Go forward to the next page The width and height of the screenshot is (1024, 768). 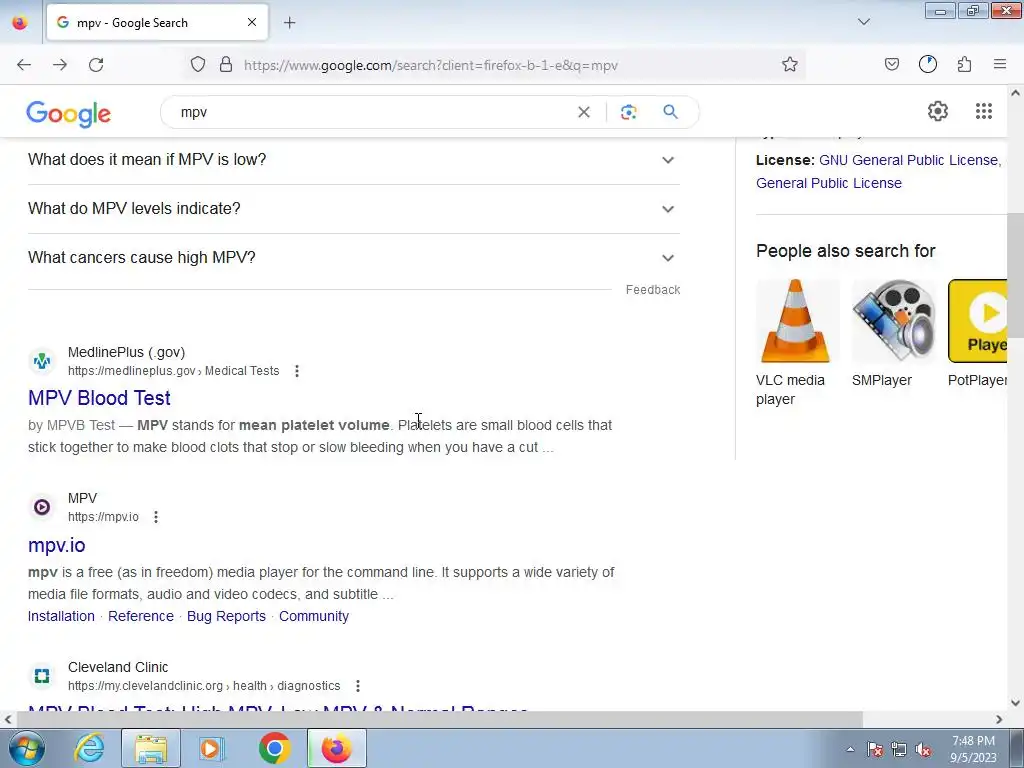pyautogui.click(x=60, y=65)
